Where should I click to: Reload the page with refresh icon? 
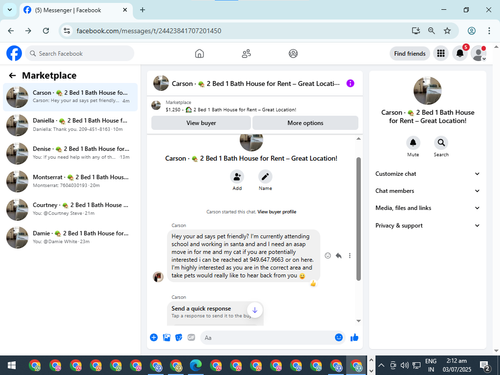[46, 31]
